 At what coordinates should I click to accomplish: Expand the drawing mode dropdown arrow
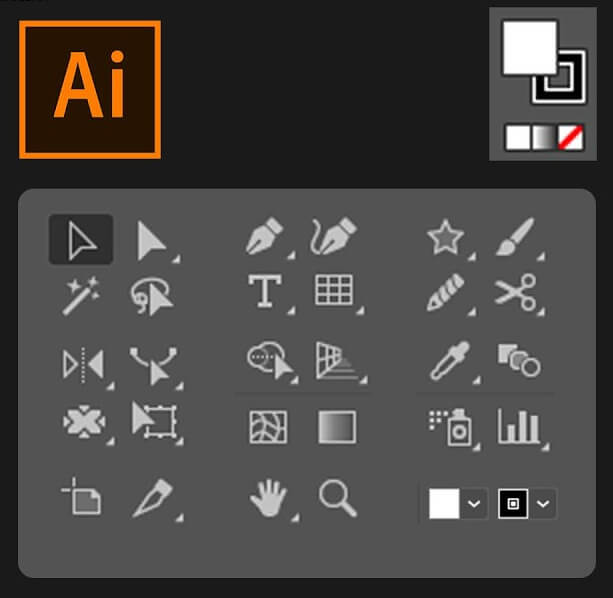coord(543,504)
